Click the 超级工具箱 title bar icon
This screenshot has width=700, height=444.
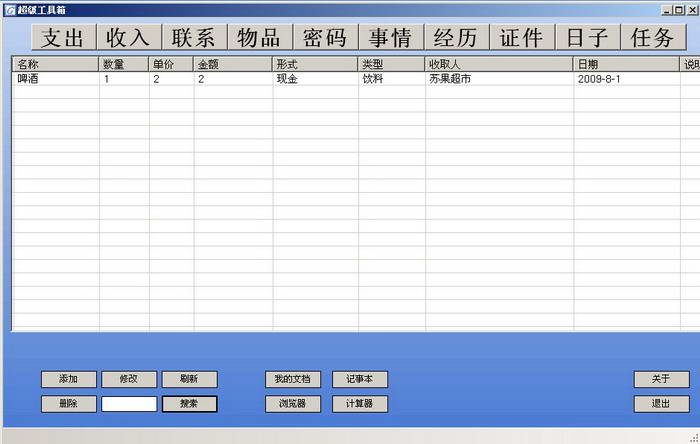[x=10, y=10]
